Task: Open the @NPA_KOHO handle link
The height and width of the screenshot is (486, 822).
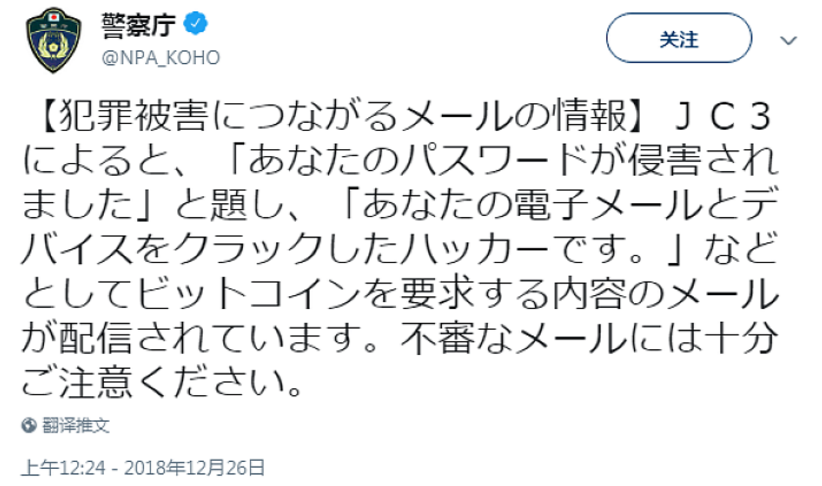Action: point(160,58)
